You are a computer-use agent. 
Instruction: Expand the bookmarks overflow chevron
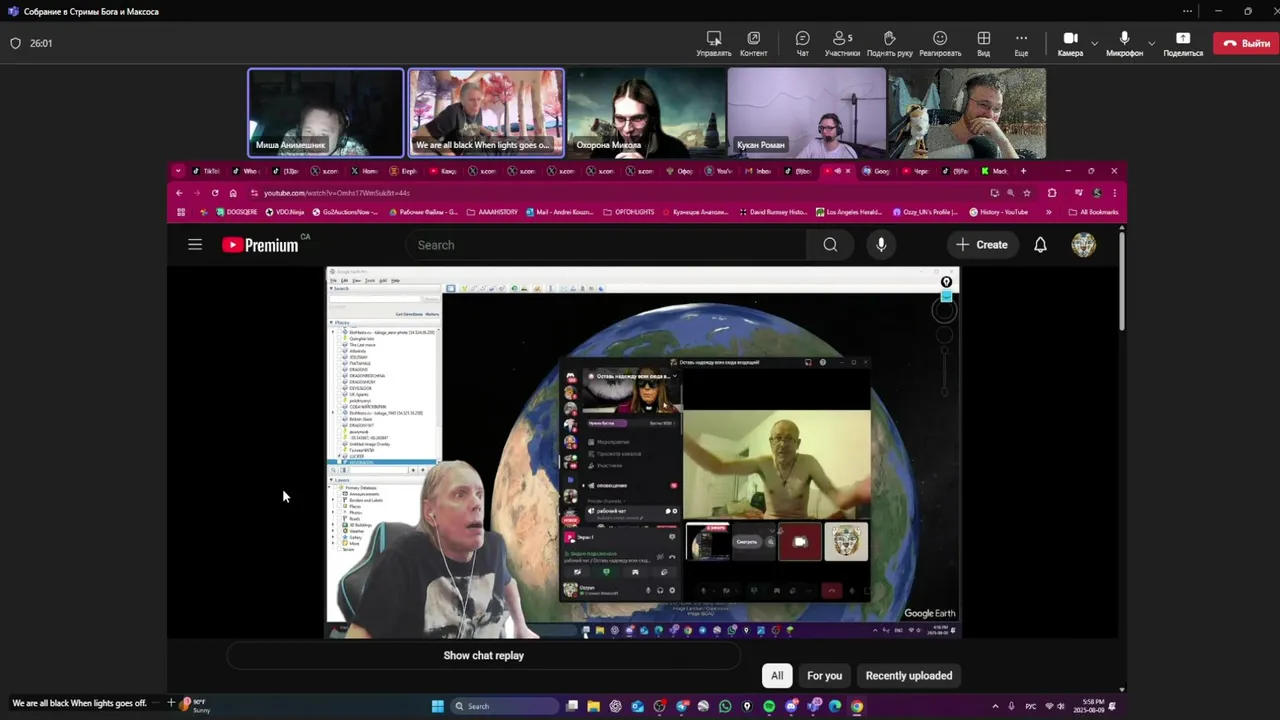1048,212
